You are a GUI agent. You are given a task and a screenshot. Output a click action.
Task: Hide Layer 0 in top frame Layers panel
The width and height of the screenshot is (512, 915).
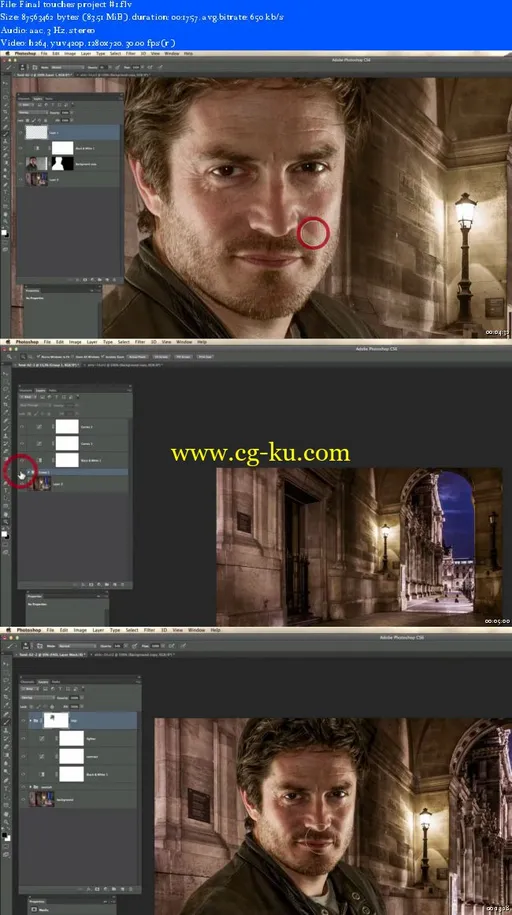[x=20, y=180]
